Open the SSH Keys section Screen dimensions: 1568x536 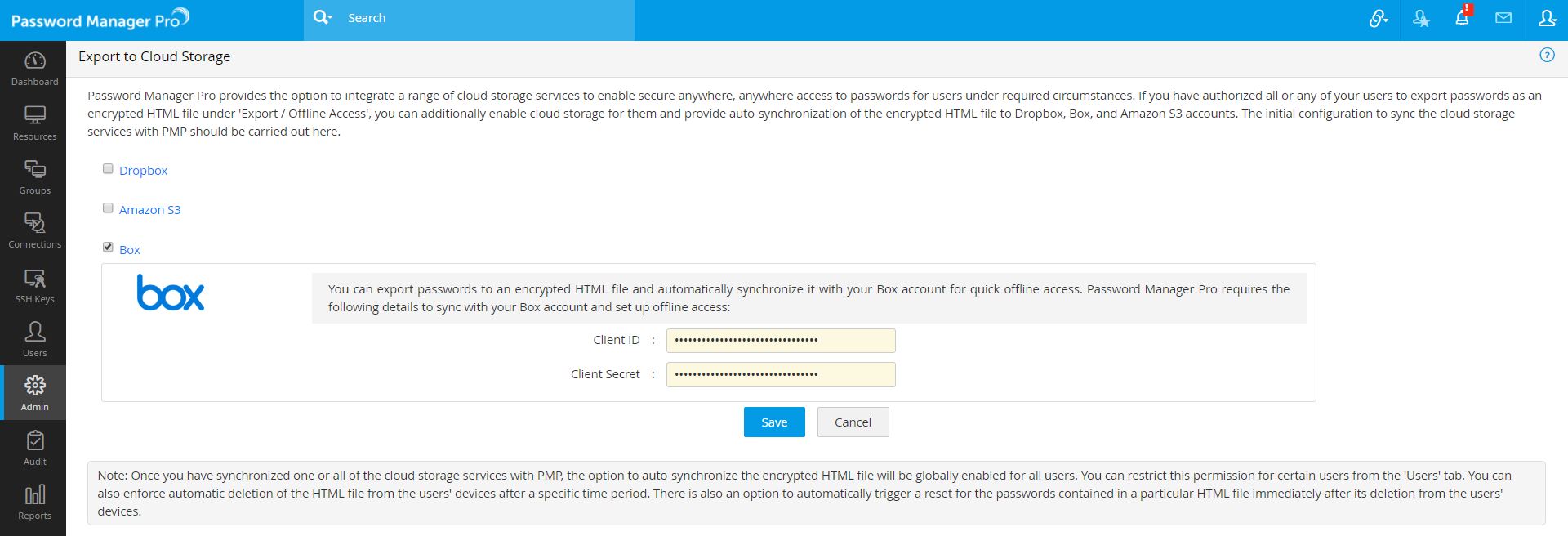click(34, 278)
